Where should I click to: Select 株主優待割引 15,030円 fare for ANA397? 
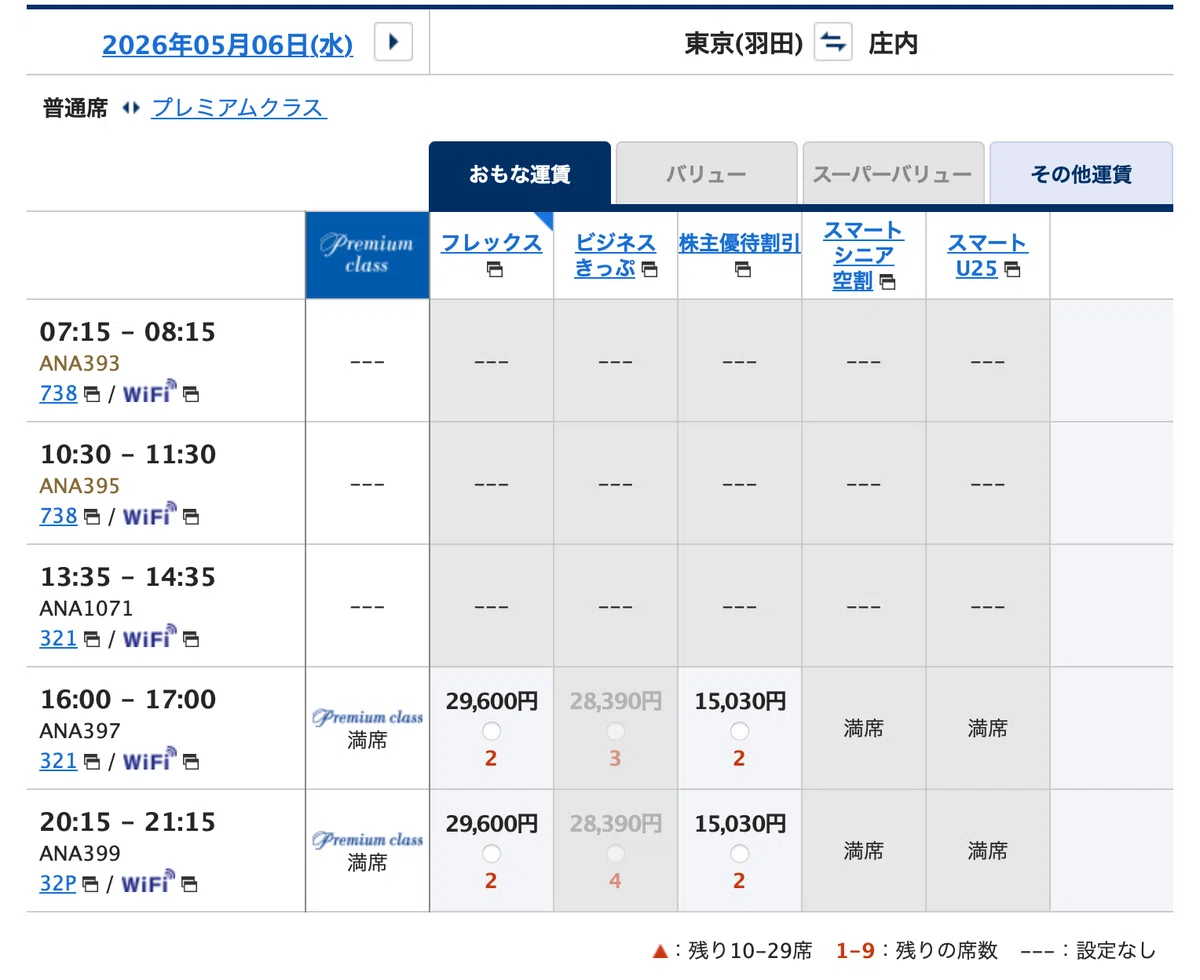[x=739, y=731]
